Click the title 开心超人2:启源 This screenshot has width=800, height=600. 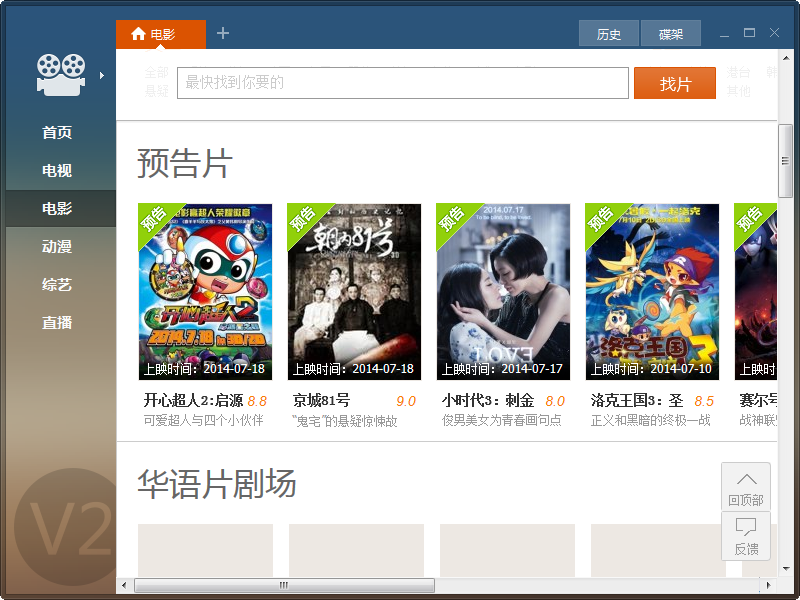tap(193, 401)
